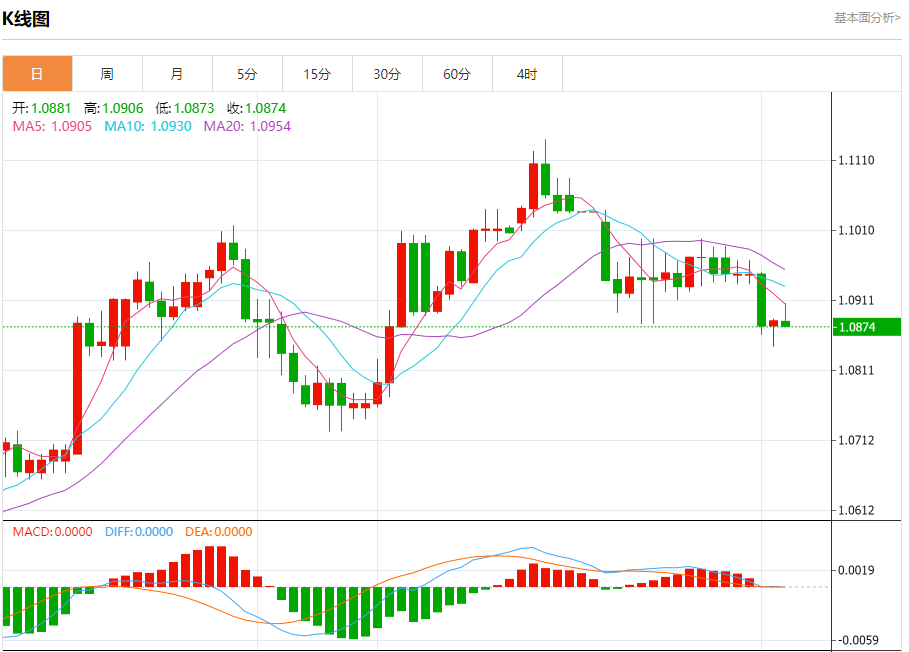Open the 30分 interval tab

click(387, 74)
